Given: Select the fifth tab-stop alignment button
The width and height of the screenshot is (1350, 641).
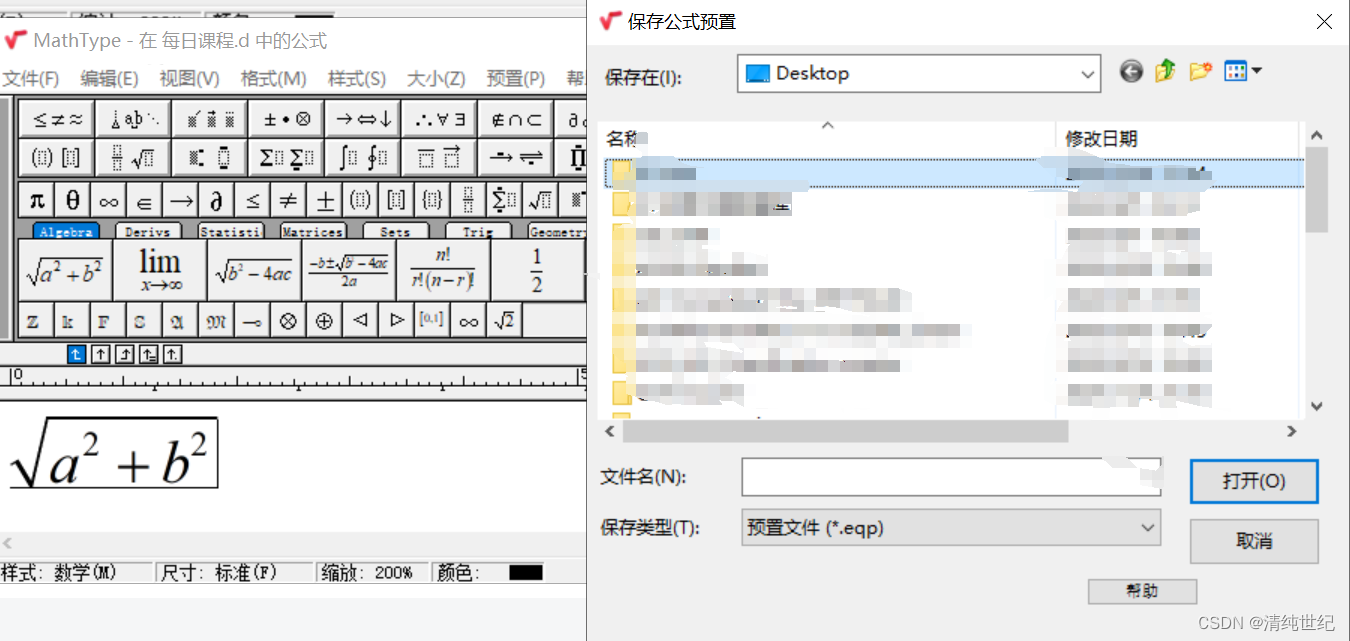Looking at the screenshot, I should [173, 354].
